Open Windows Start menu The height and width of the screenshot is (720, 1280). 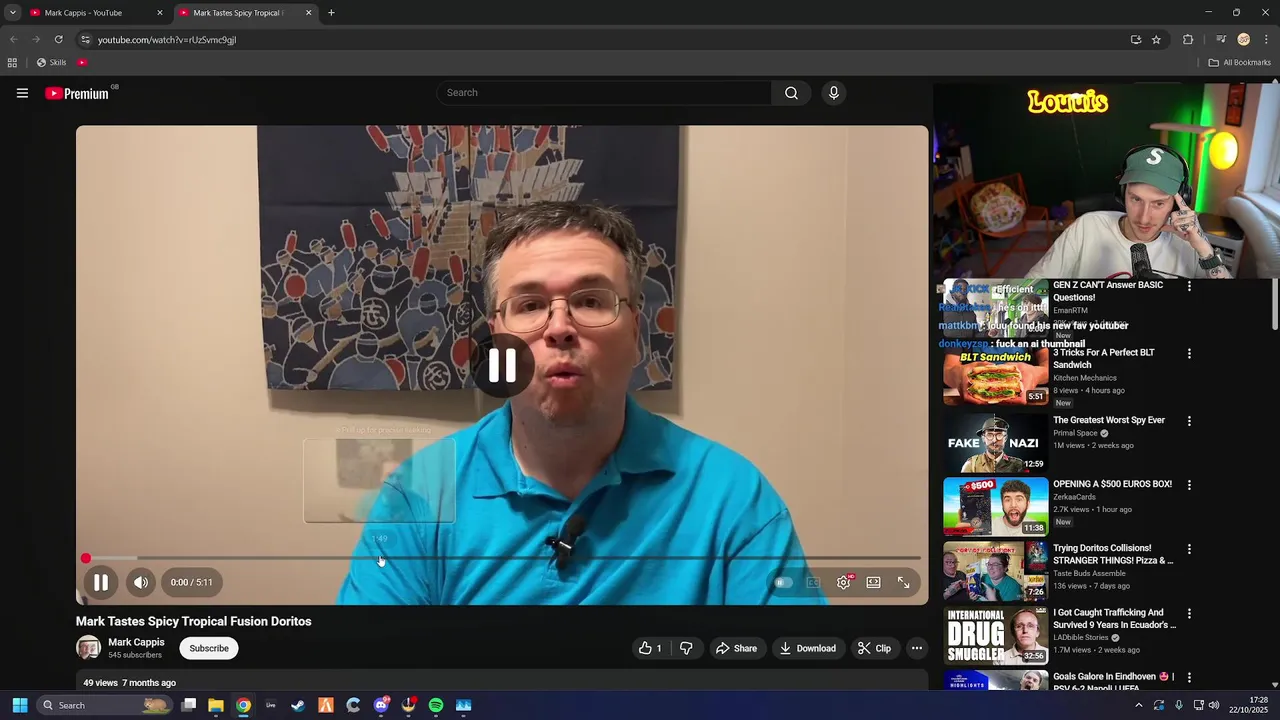click(19, 705)
